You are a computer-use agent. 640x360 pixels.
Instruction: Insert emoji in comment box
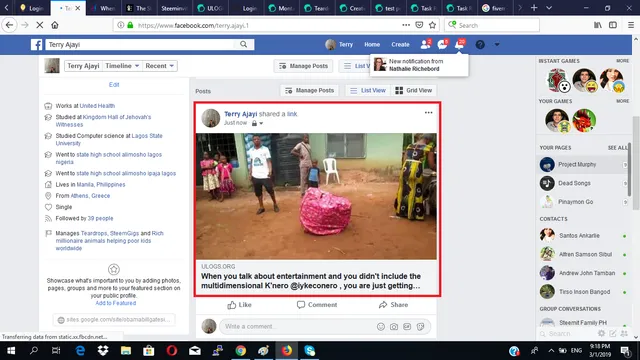(381, 327)
